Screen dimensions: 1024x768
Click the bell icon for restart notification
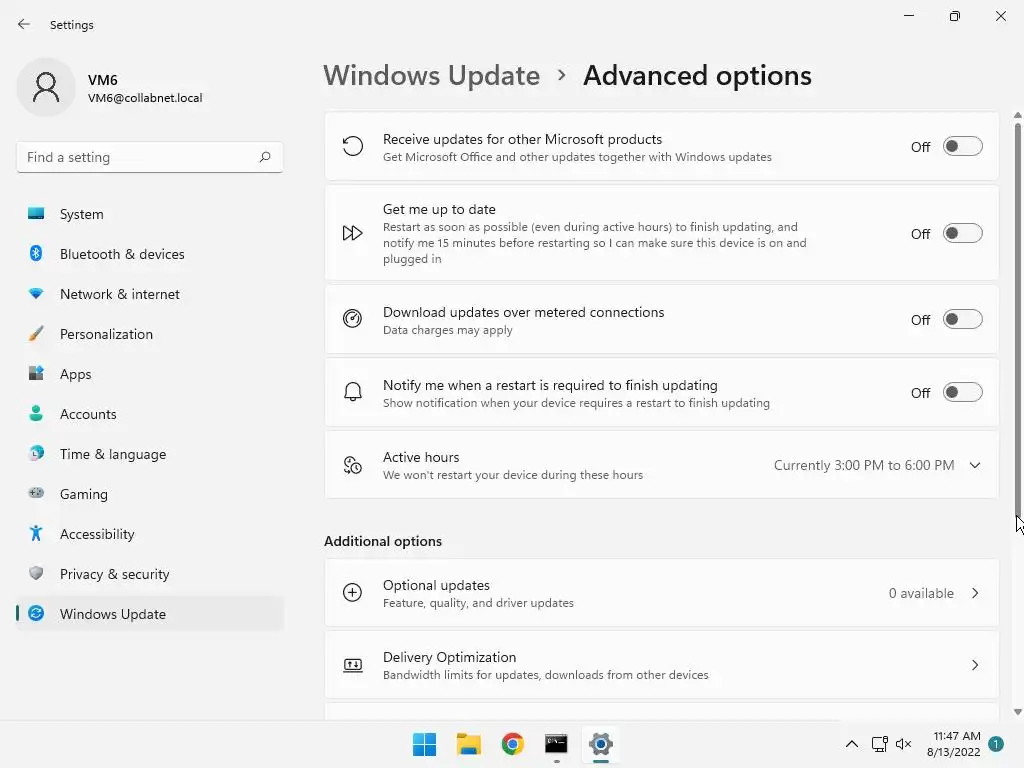[353, 392]
